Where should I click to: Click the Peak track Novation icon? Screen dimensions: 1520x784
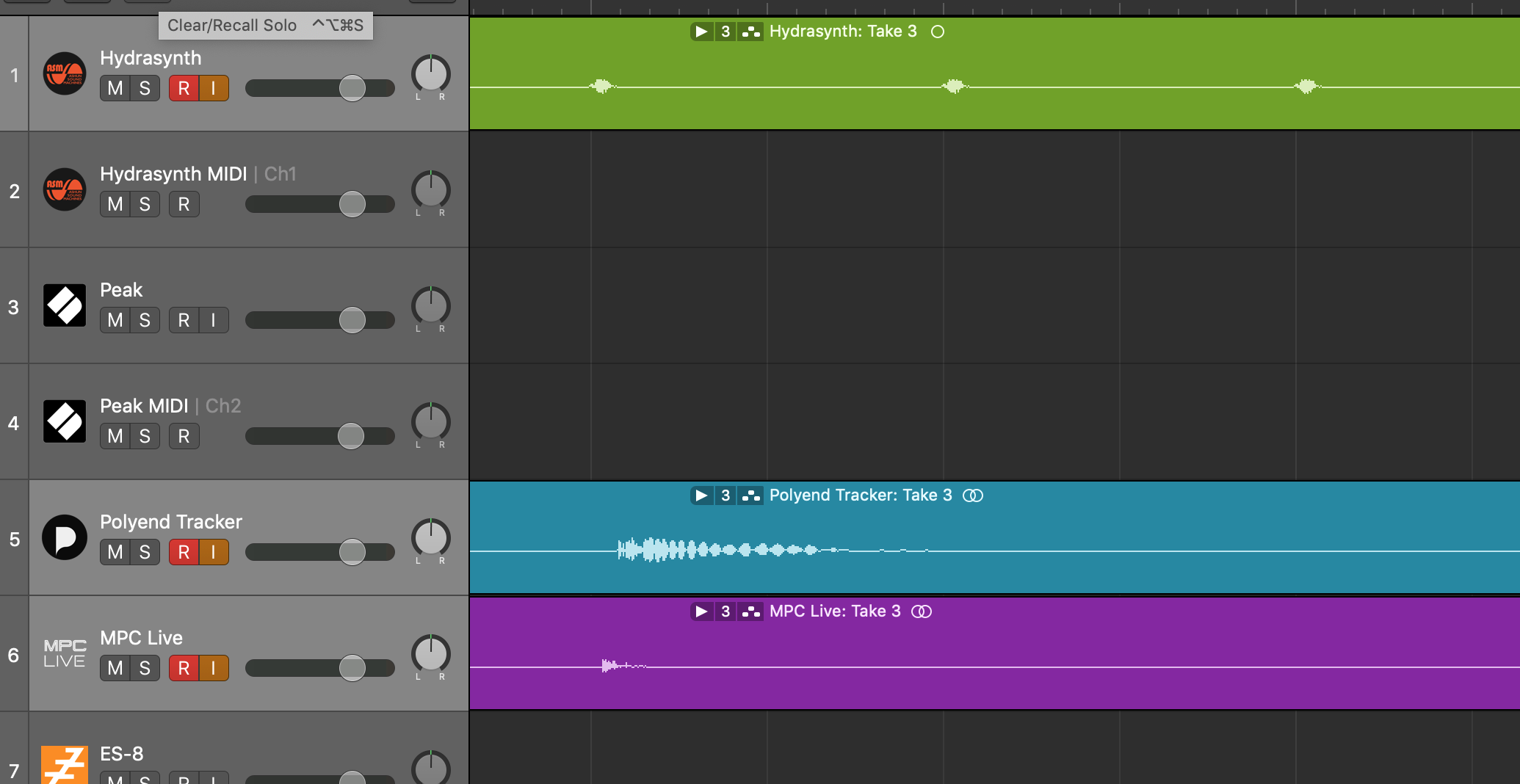(65, 305)
